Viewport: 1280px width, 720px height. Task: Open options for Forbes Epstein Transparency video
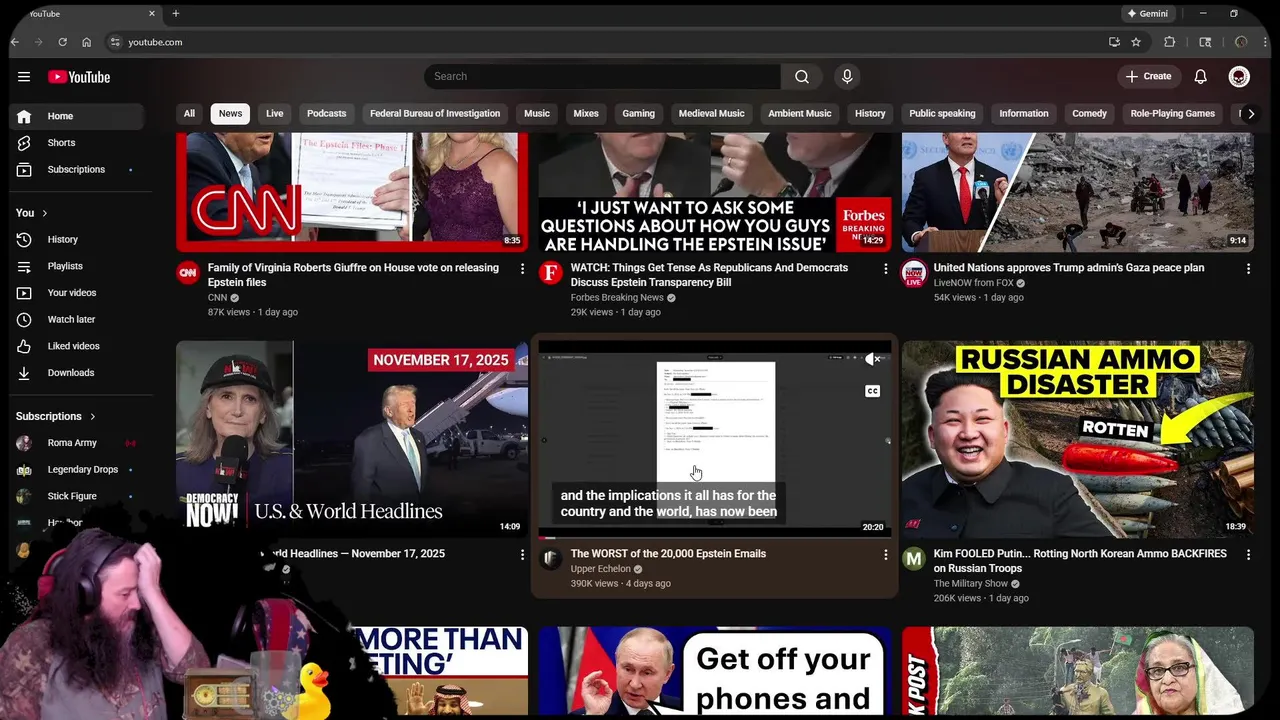[885, 269]
